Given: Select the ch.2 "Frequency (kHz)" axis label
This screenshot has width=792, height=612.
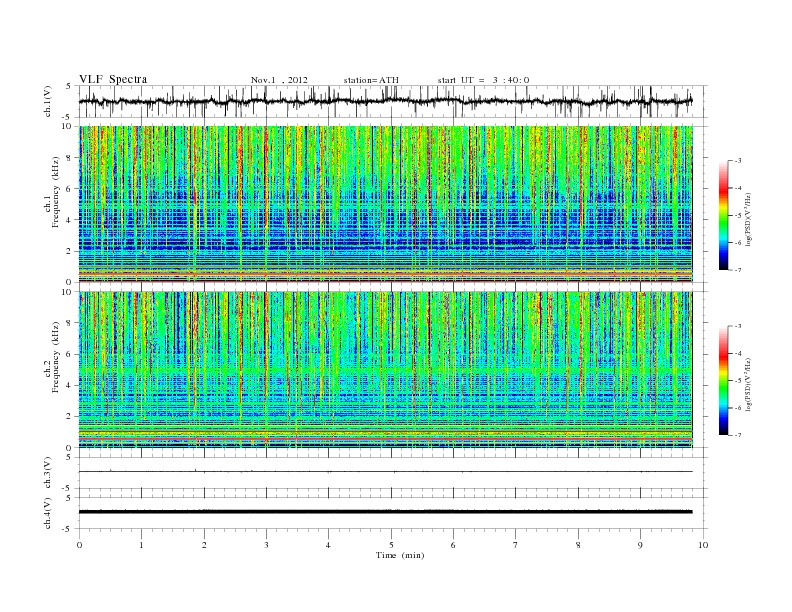Looking at the screenshot, I should 56,358.
